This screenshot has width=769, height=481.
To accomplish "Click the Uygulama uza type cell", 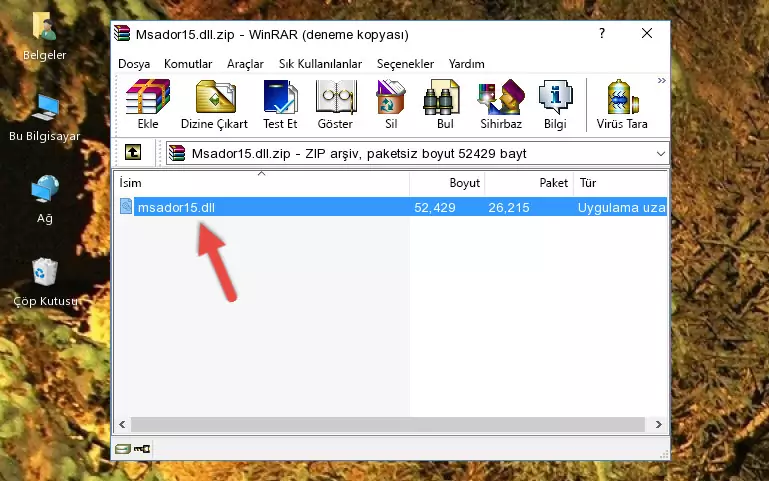I will [x=621, y=207].
